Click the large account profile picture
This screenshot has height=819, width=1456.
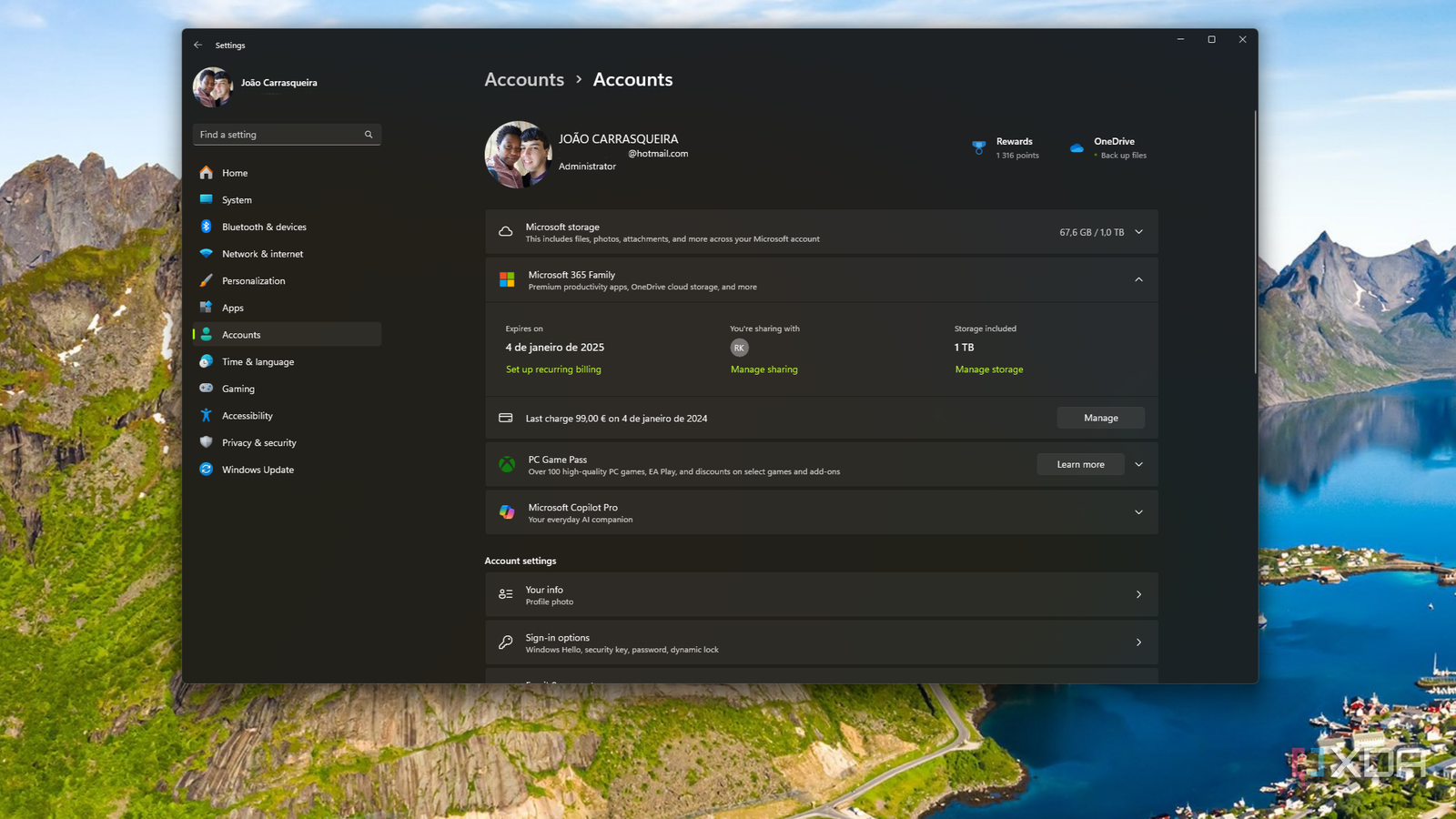(519, 155)
